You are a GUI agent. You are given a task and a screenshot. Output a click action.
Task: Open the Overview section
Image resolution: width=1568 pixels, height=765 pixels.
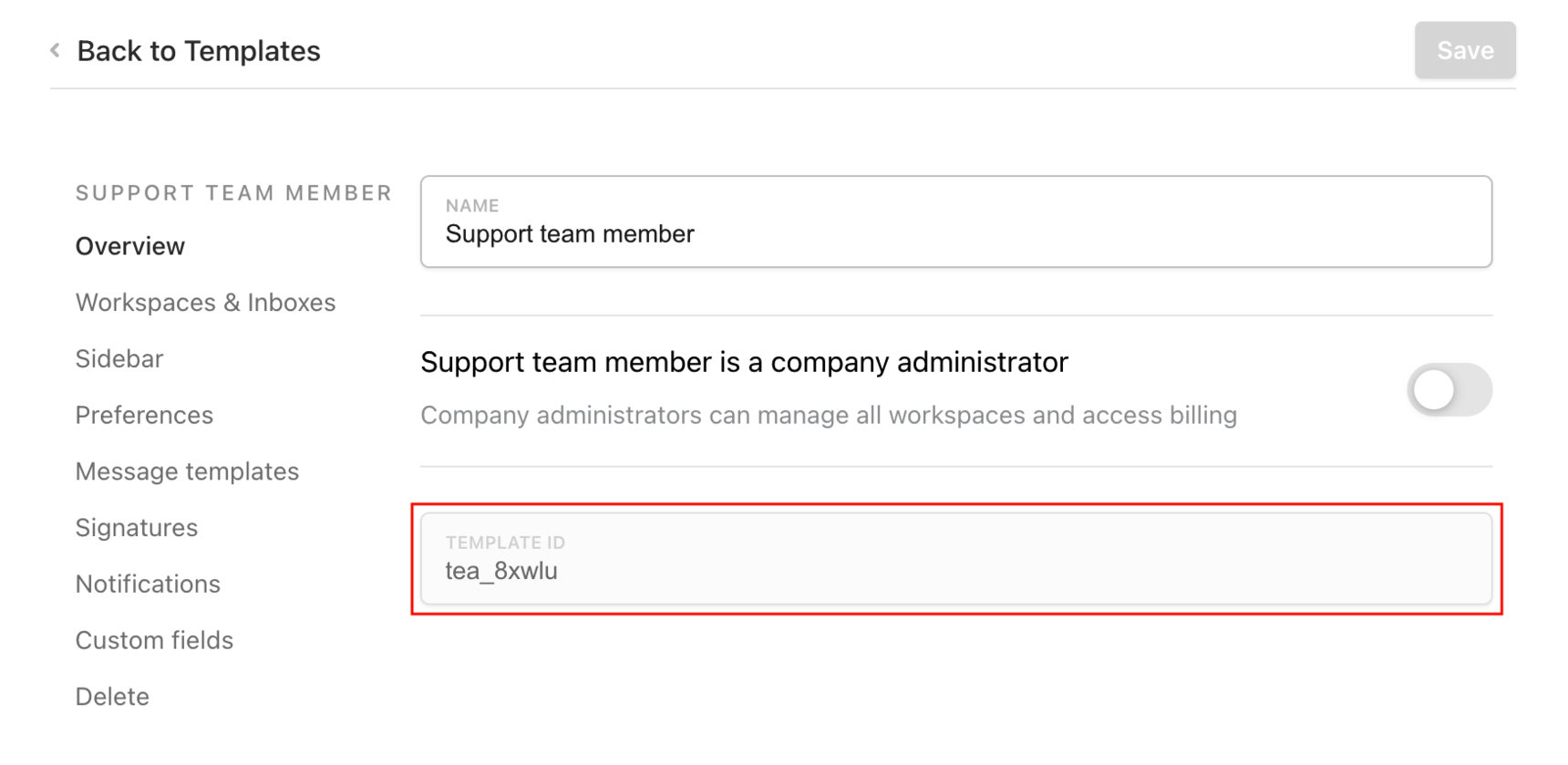(x=130, y=246)
